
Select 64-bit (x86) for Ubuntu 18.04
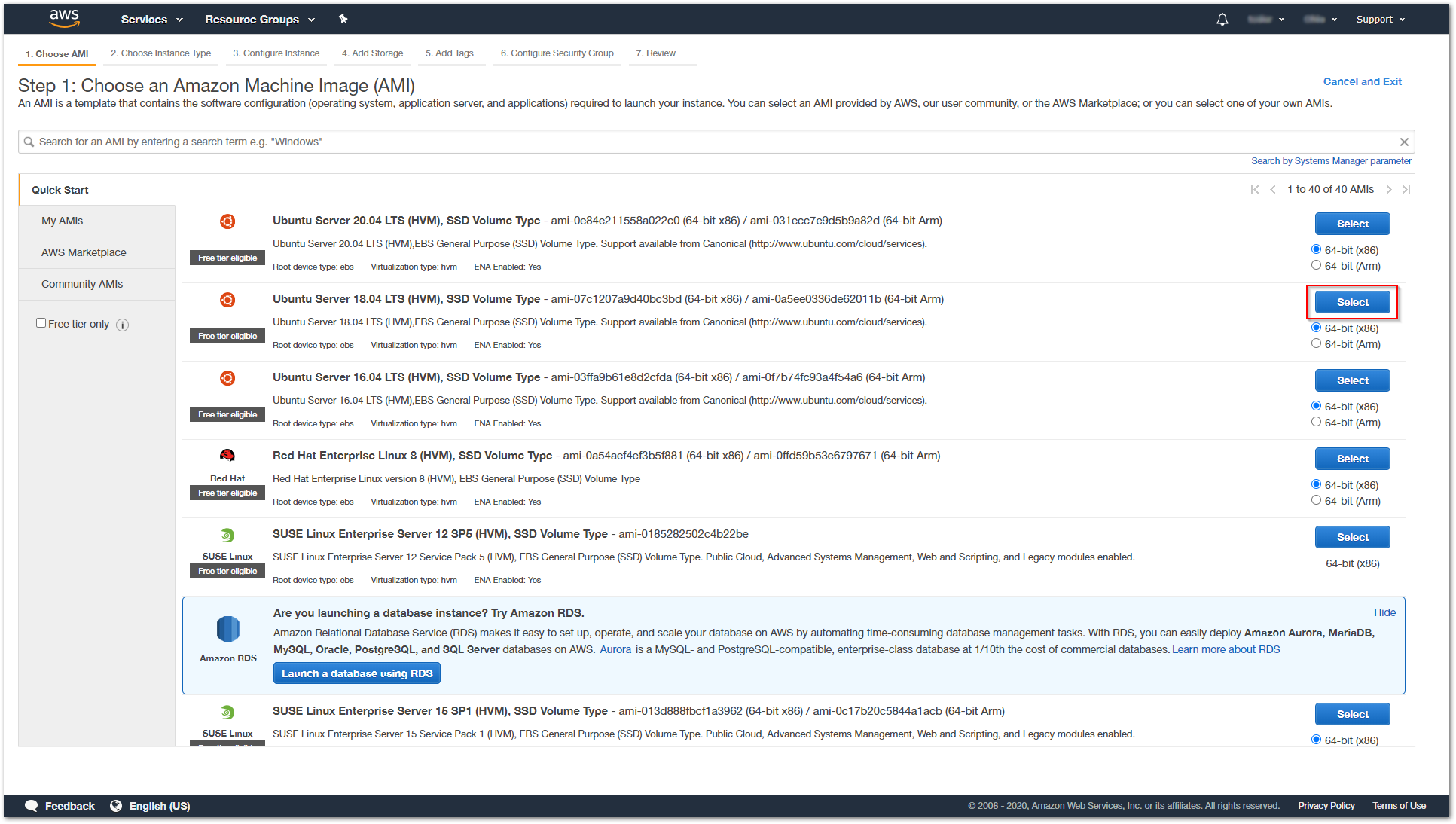tap(1316, 328)
